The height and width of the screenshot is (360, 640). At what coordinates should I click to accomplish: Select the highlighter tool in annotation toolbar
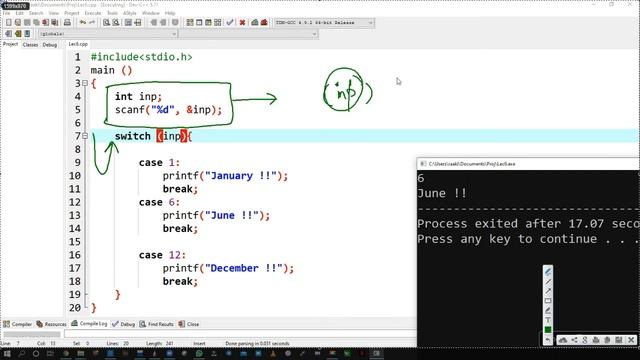pyautogui.click(x=548, y=310)
